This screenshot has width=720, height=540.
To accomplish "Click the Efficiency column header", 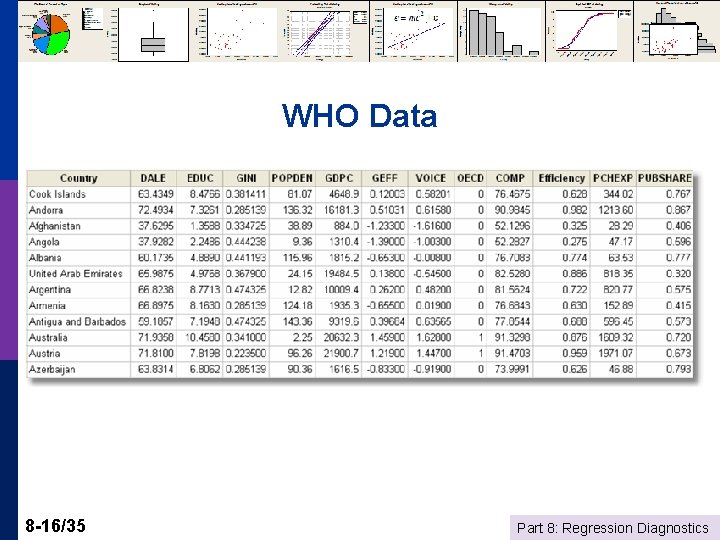I will [562, 178].
